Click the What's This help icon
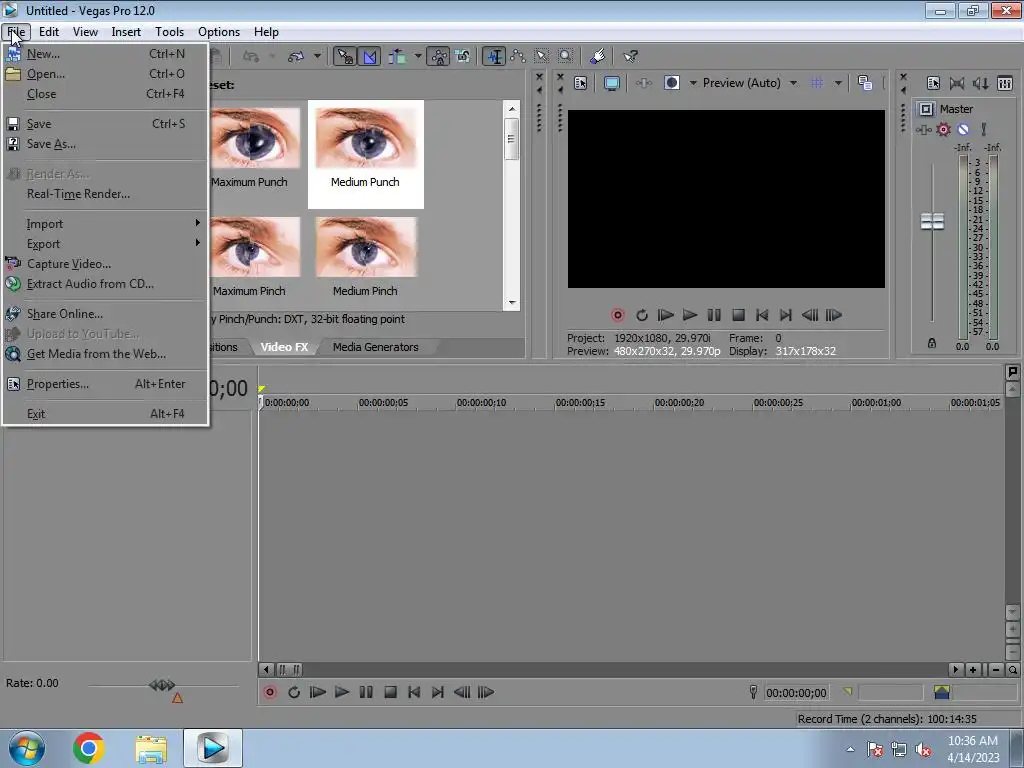The image size is (1024, 768). [x=630, y=57]
